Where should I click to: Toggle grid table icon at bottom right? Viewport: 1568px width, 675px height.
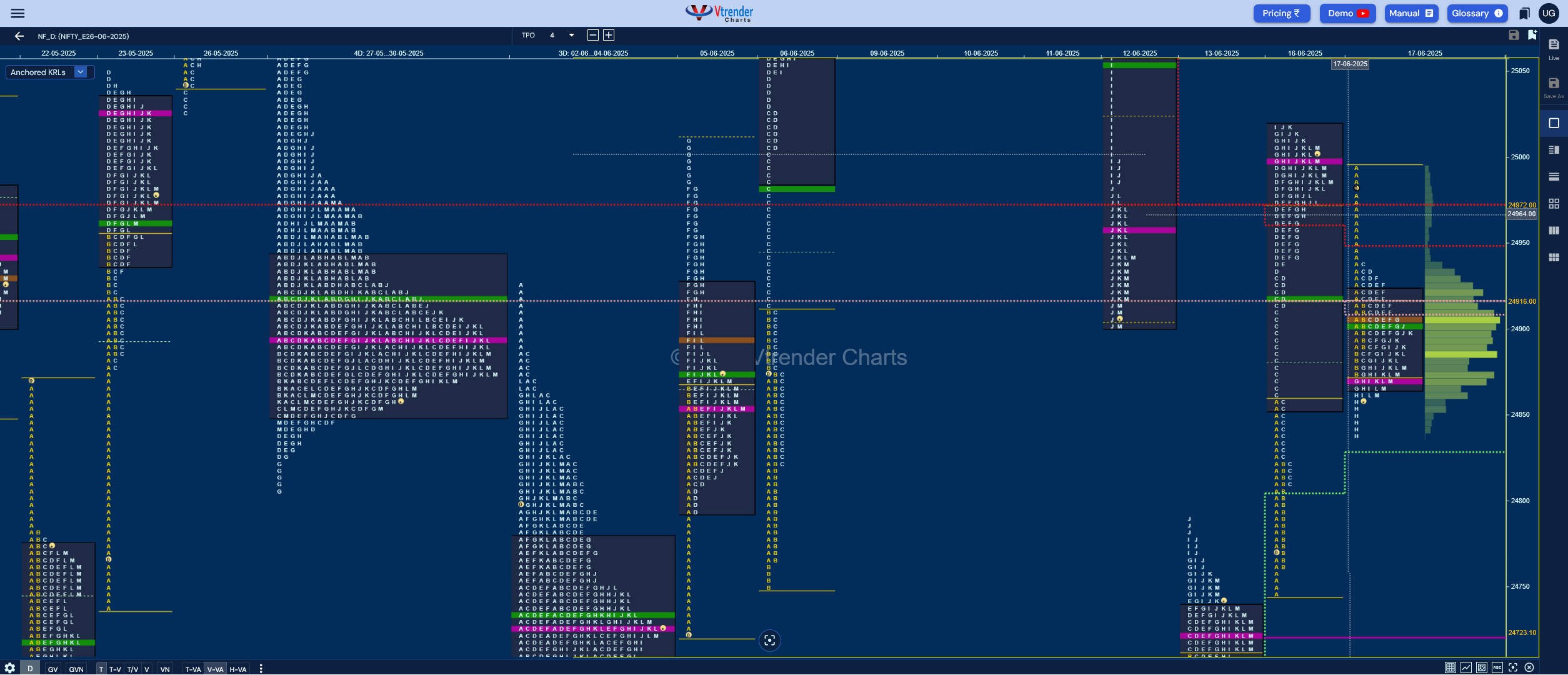tap(1450, 667)
